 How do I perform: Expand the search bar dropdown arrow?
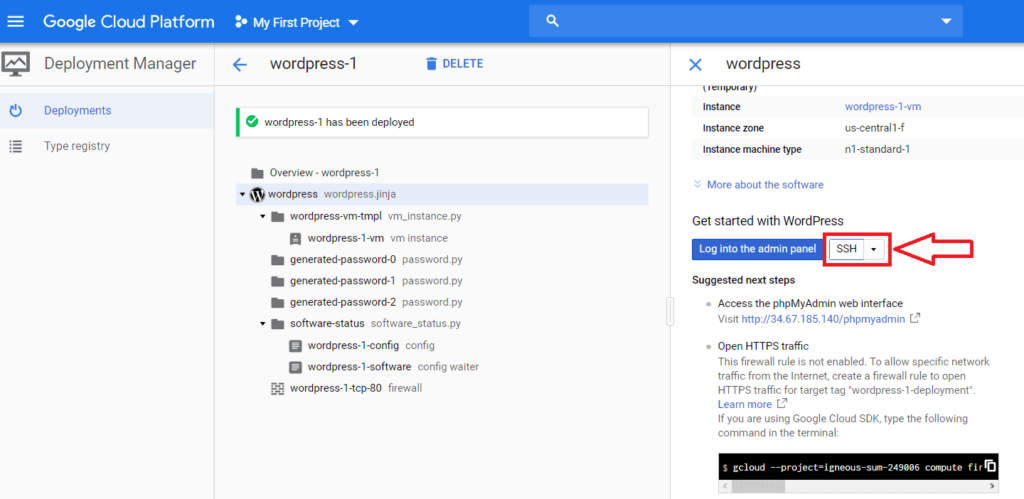pyautogui.click(x=946, y=22)
